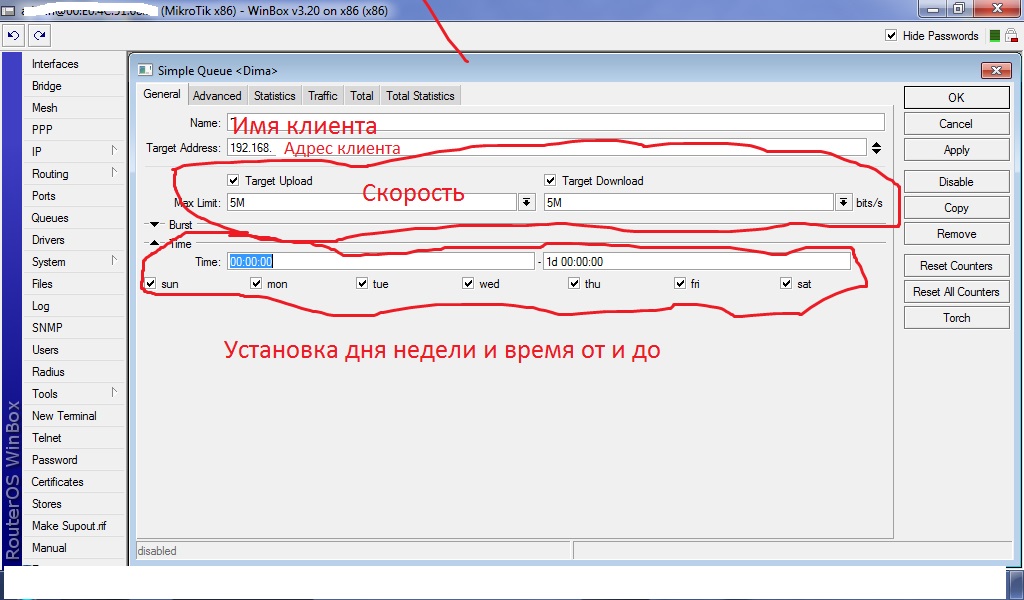Click the Apply button
Viewport: 1024px width, 600px height.
[x=957, y=150]
